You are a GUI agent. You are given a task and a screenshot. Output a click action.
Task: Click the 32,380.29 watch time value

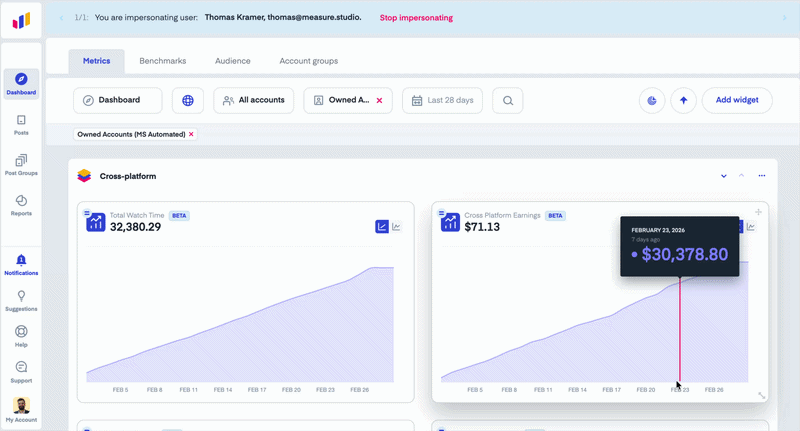(136, 227)
